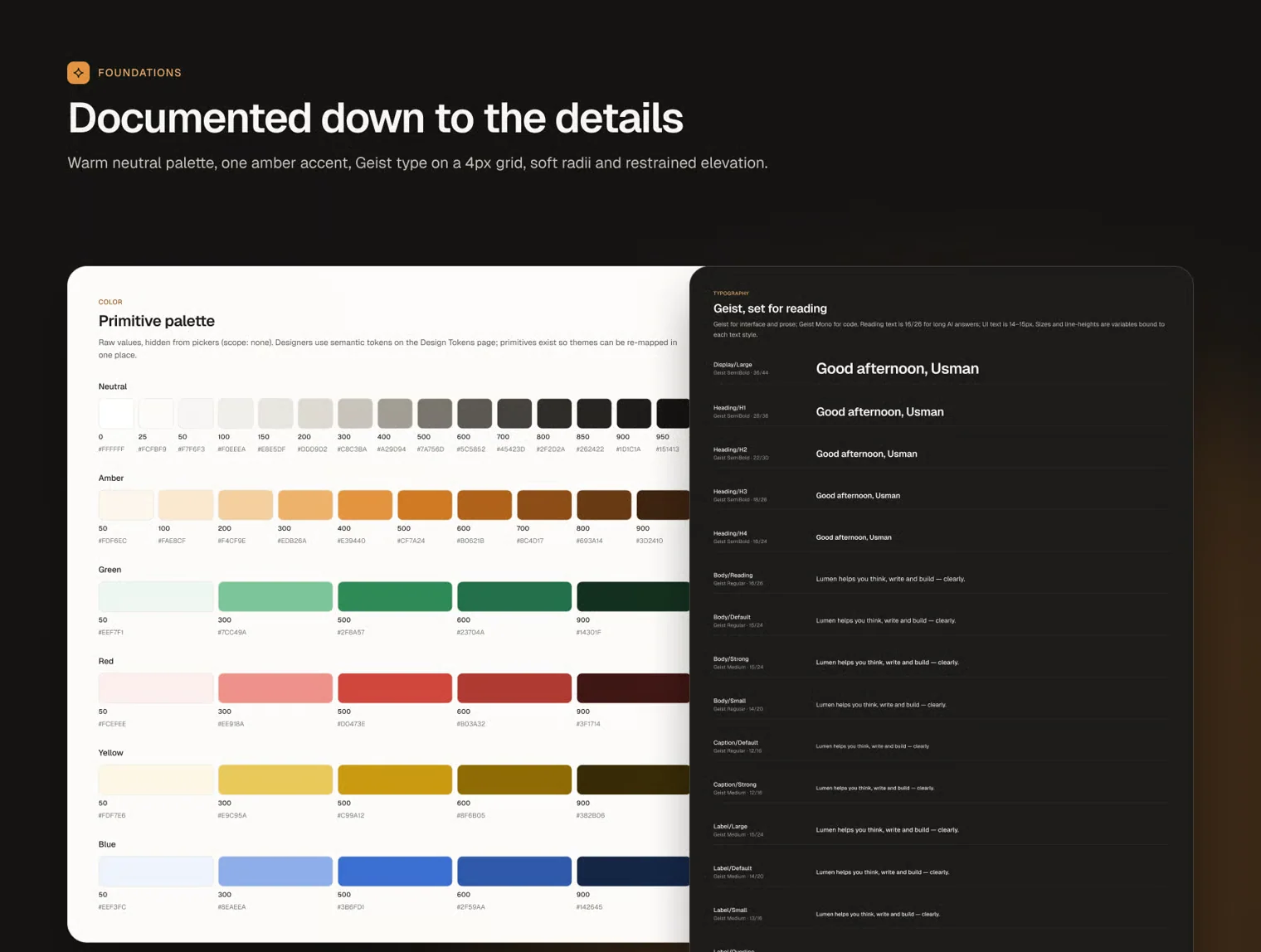Image resolution: width=1261 pixels, height=952 pixels.
Task: Pick the Blue 300 swatch #8EAEEA
Action: coord(275,872)
